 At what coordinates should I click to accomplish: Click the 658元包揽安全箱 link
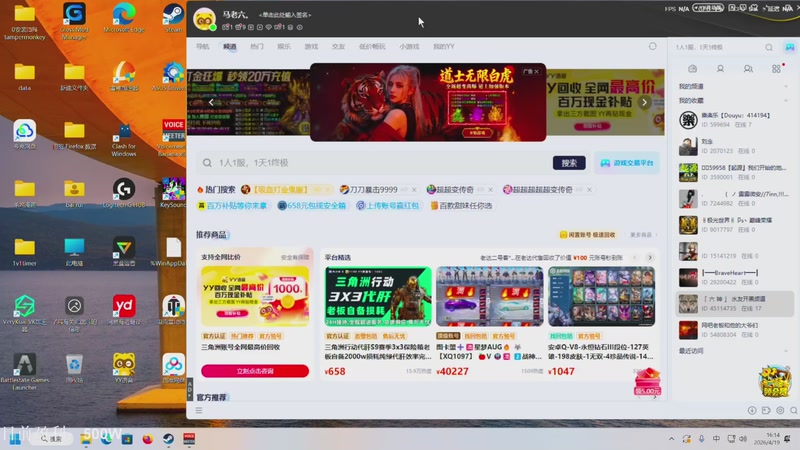point(312,206)
